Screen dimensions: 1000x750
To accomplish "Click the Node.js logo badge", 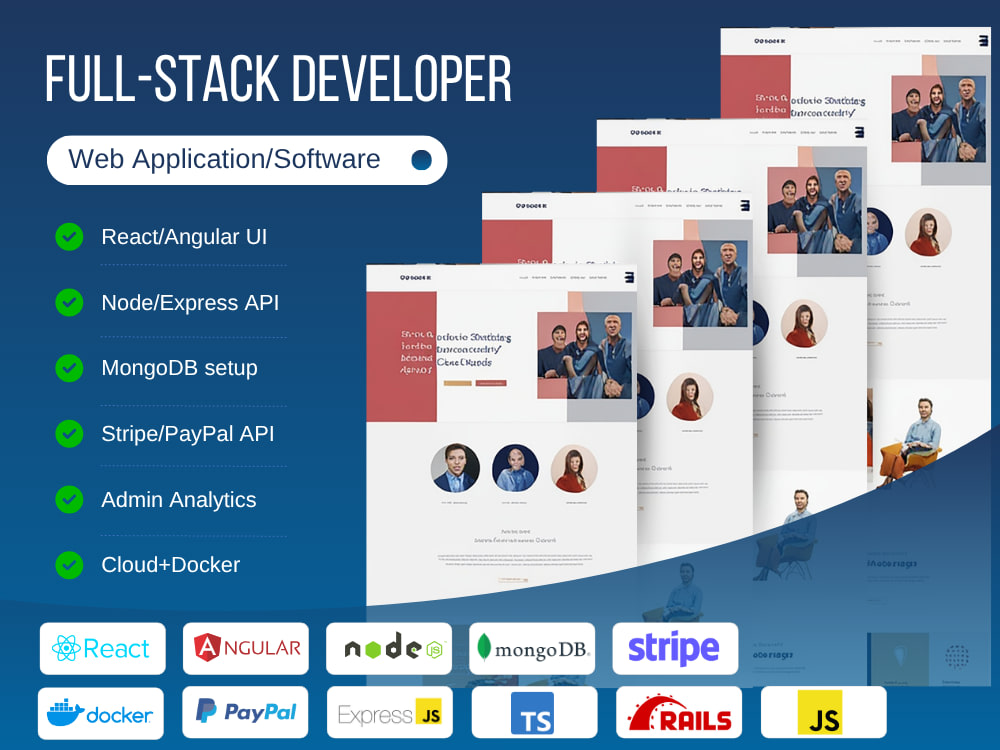I will [x=389, y=649].
